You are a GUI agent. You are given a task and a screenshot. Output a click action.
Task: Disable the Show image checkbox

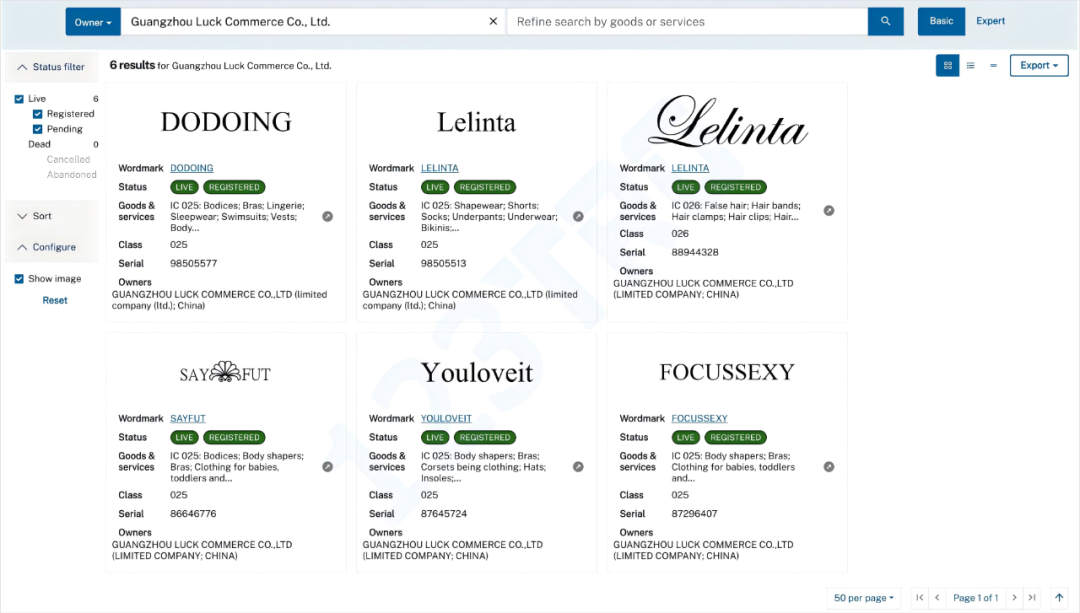click(x=19, y=279)
